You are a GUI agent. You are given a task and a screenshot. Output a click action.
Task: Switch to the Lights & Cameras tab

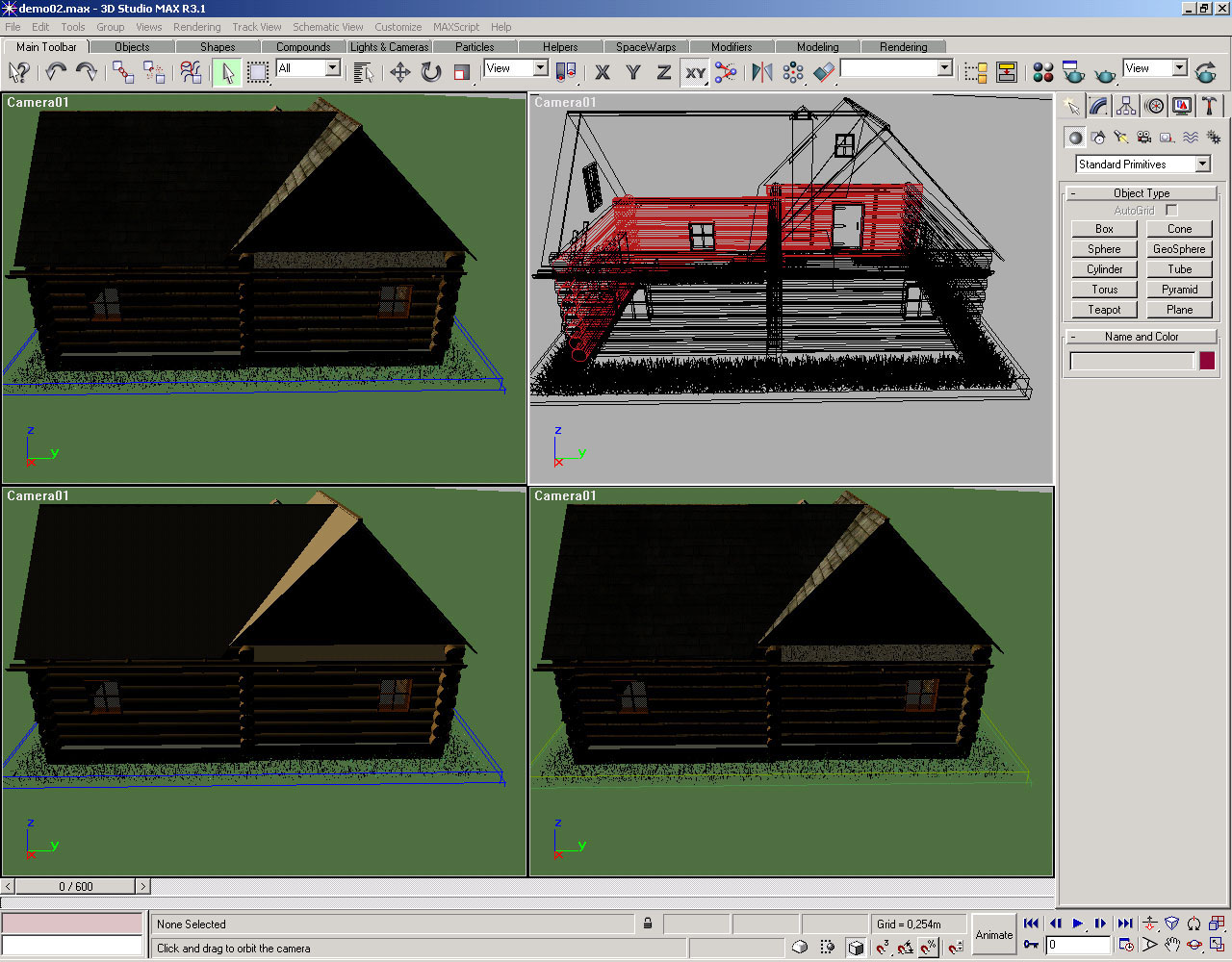389,46
